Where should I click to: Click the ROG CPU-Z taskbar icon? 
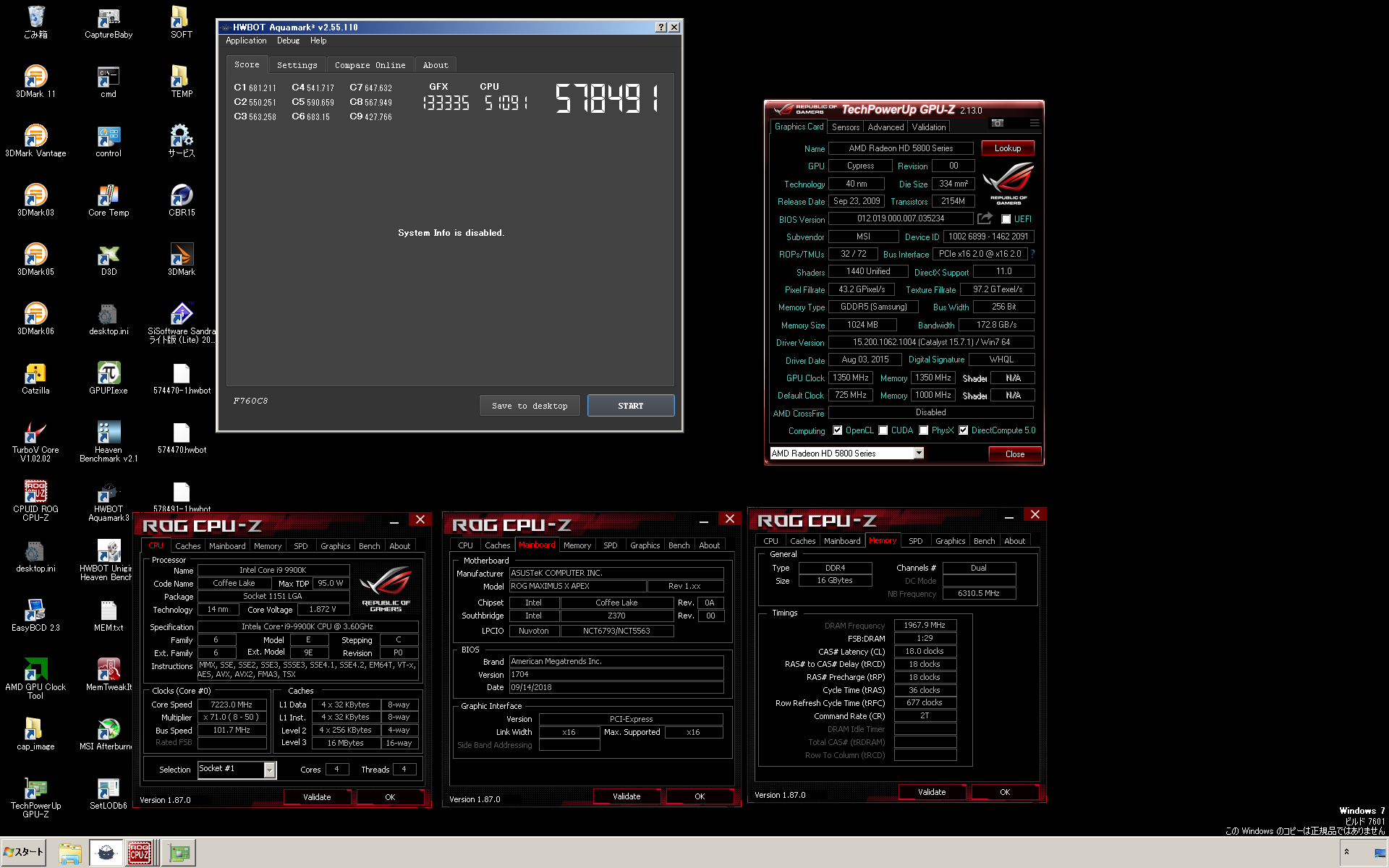[x=140, y=853]
